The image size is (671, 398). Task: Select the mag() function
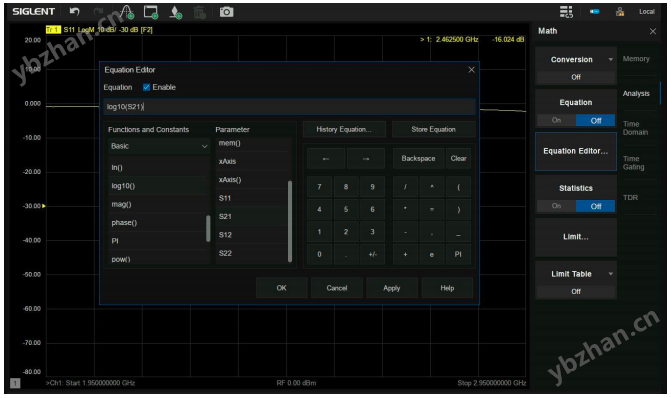tap(157, 205)
